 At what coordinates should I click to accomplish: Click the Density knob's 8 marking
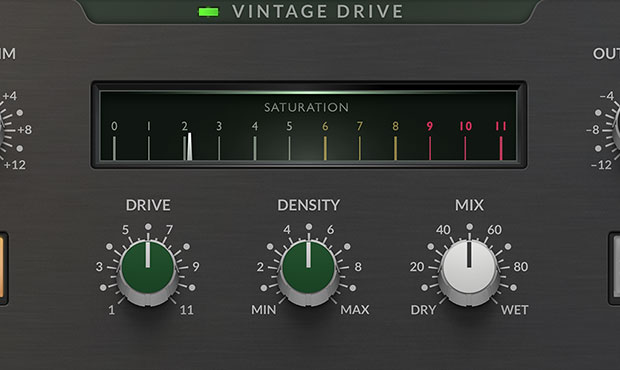(358, 267)
